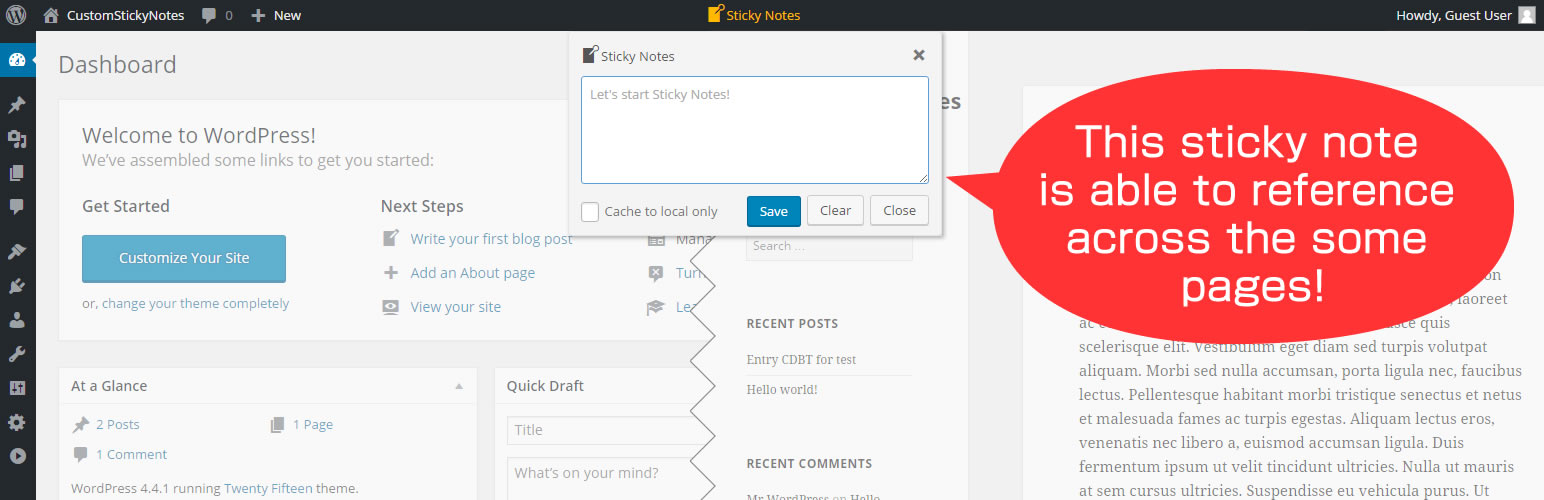Click the Welcome to WordPress! heading
Image resolution: width=1544 pixels, height=500 pixels.
tap(199, 135)
